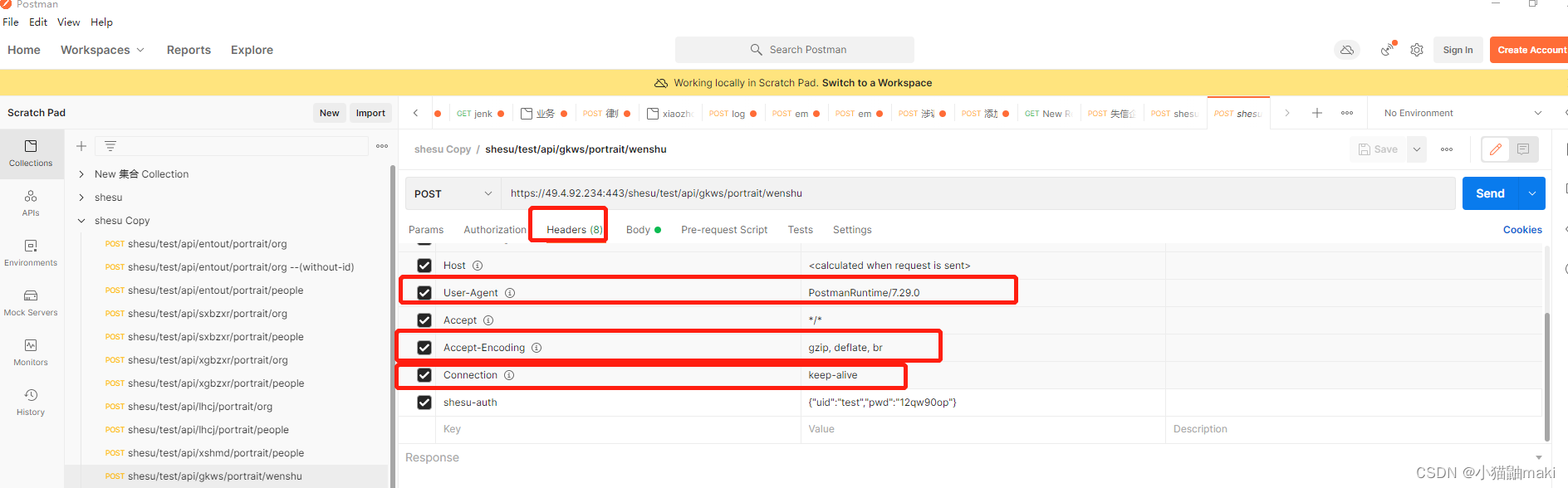
Task: Open the History sidebar panel
Action: [x=31, y=403]
